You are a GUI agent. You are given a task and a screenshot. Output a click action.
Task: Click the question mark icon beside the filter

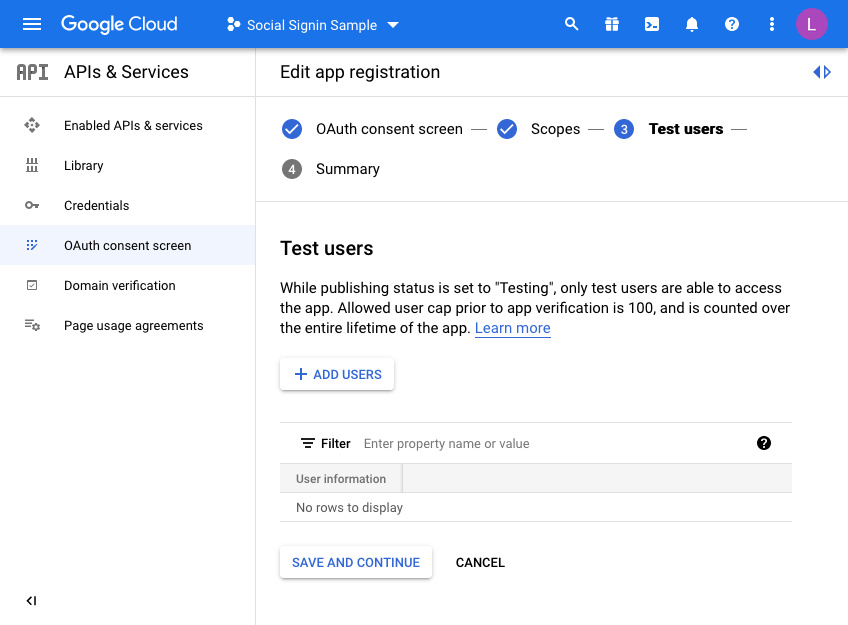point(764,443)
